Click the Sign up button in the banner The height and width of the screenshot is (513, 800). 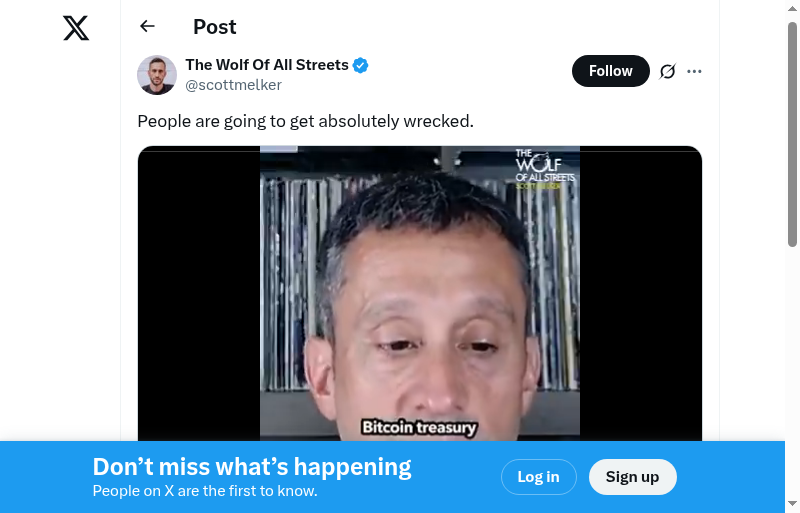tap(632, 477)
